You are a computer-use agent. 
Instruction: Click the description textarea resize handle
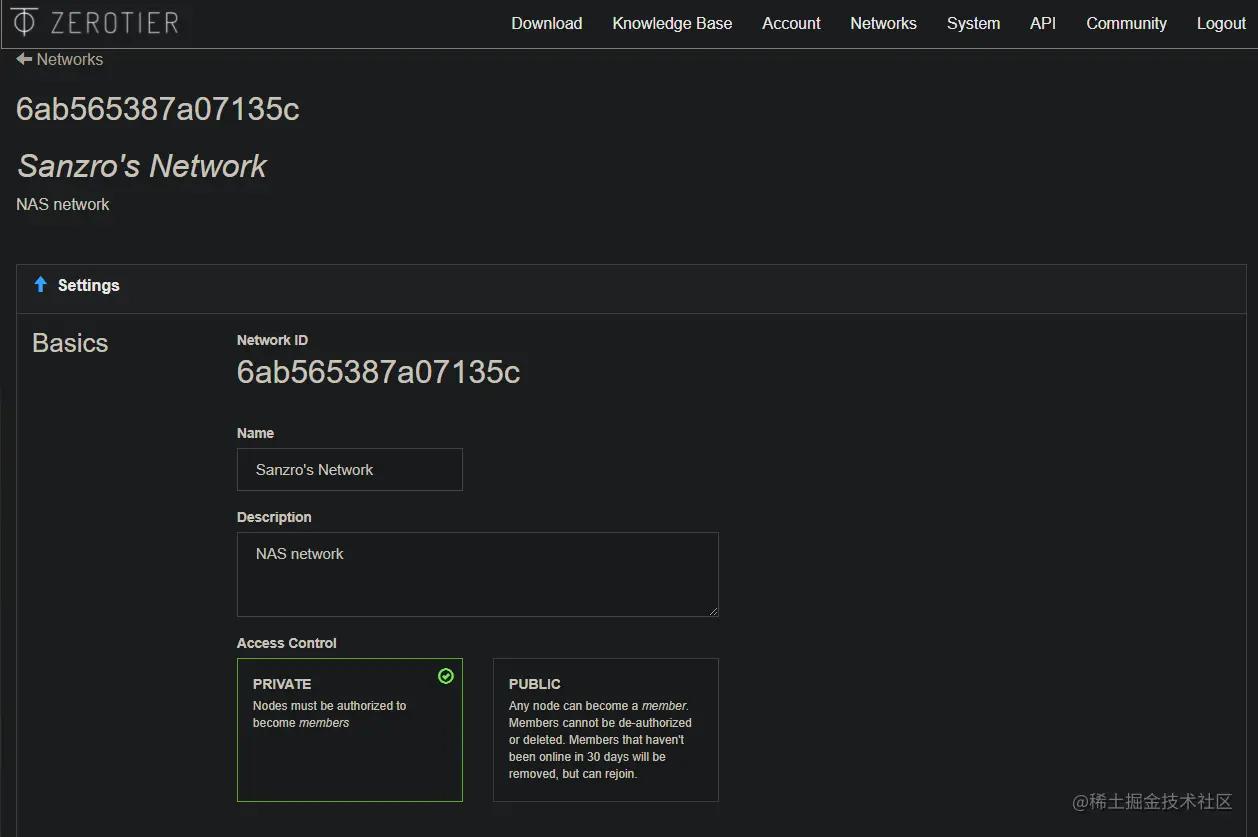coord(712,610)
